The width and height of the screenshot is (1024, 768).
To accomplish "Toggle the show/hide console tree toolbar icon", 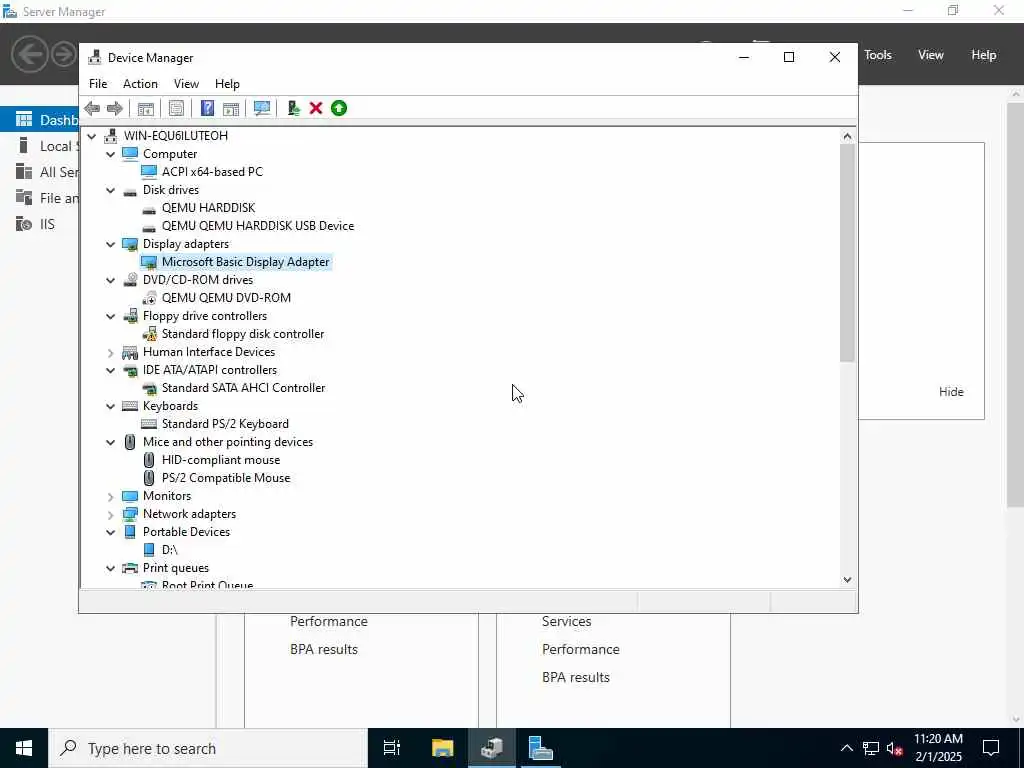I will [x=146, y=108].
